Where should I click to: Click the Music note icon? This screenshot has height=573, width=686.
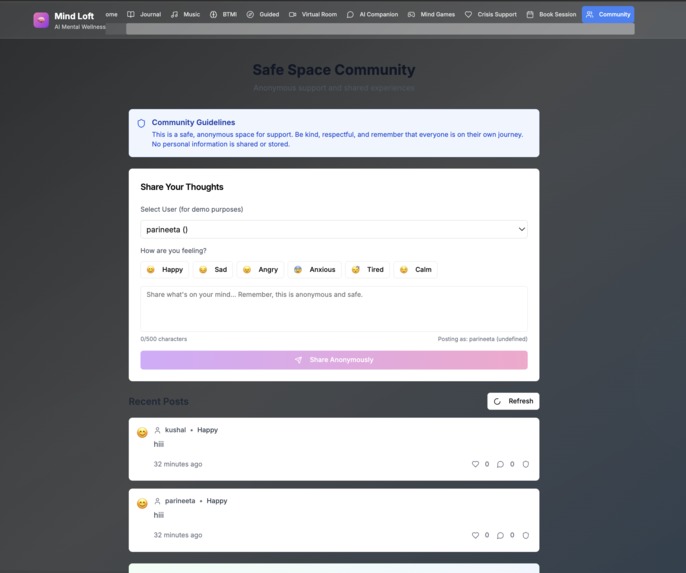coord(174,14)
